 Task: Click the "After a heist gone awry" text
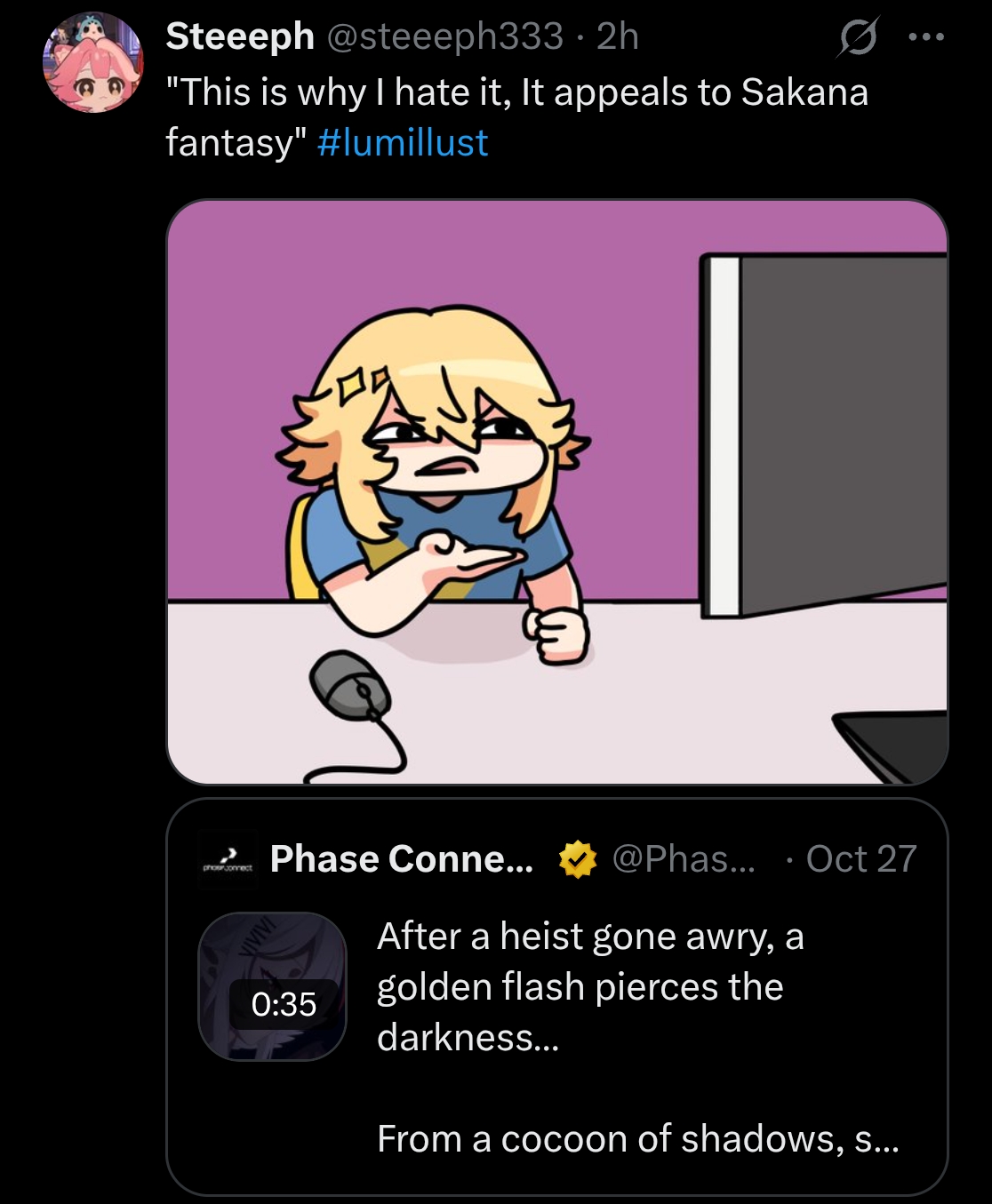(590, 937)
